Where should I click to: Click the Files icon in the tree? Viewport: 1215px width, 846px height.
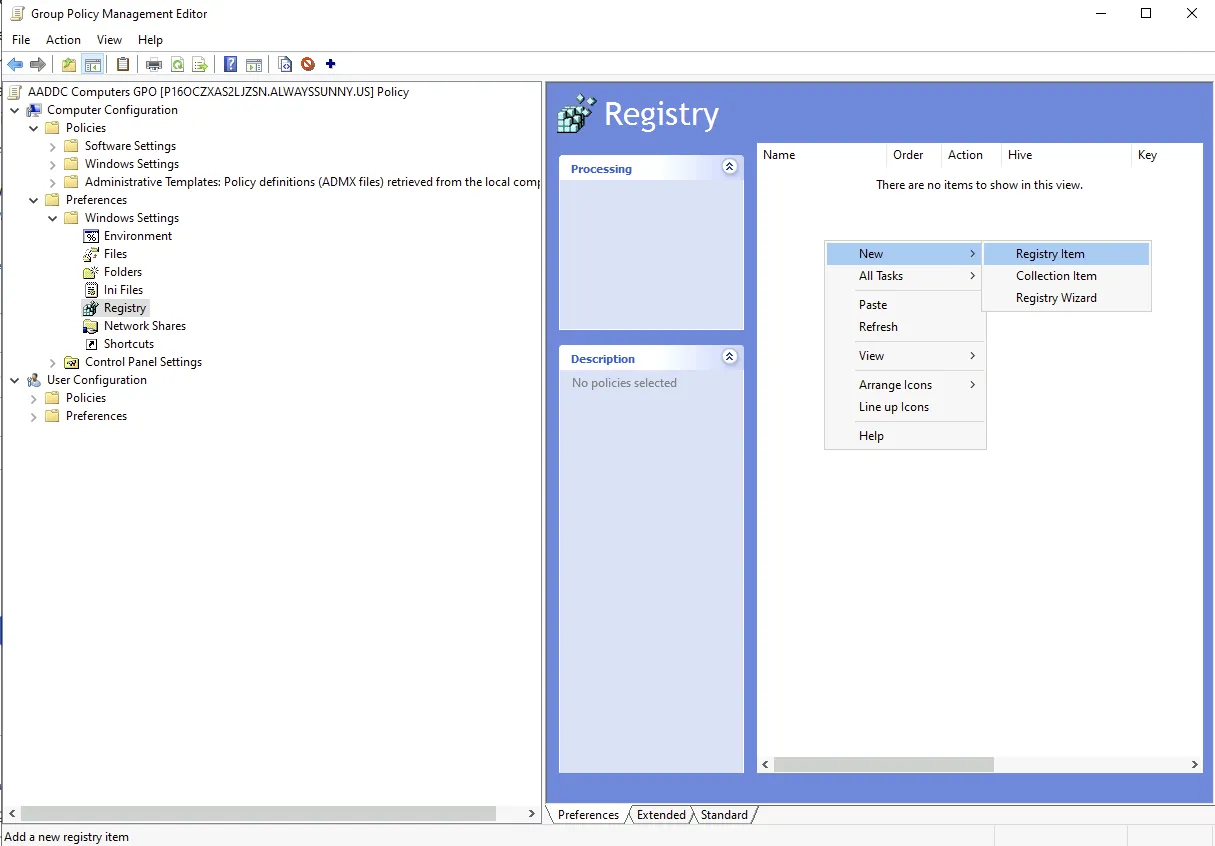click(91, 254)
